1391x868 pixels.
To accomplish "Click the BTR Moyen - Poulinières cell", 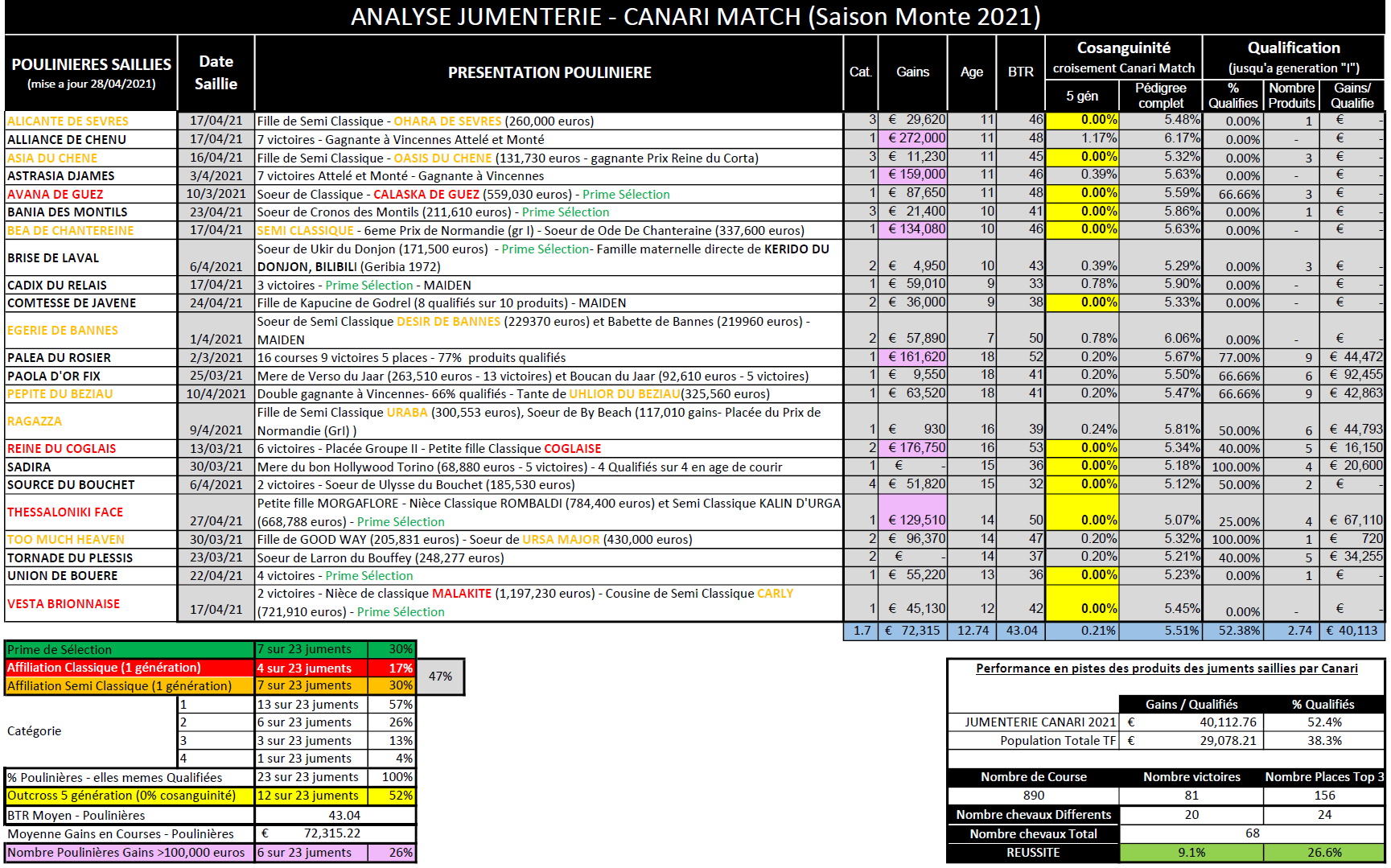I will tap(130, 815).
